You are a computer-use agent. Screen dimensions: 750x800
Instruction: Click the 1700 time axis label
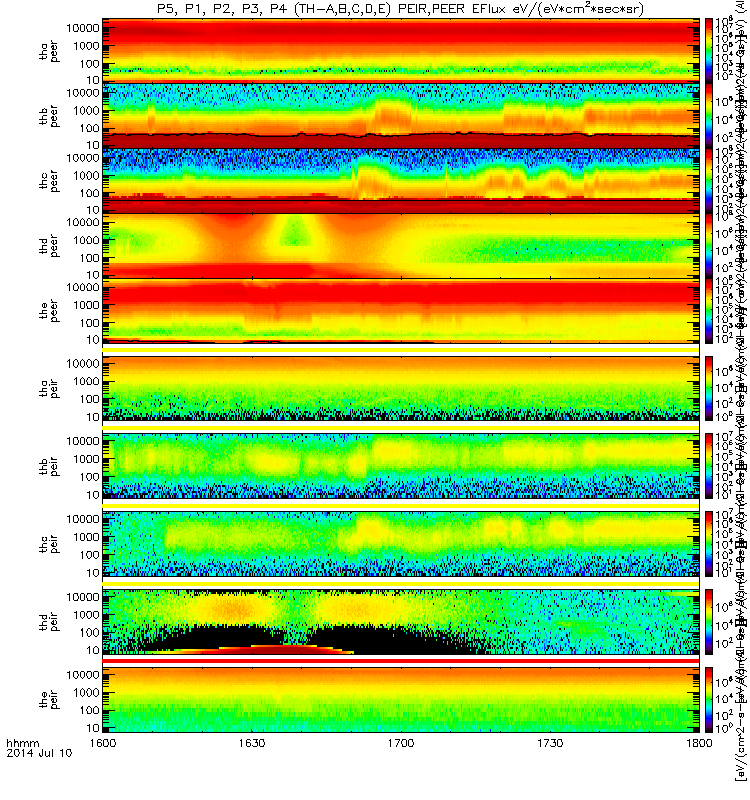401,742
